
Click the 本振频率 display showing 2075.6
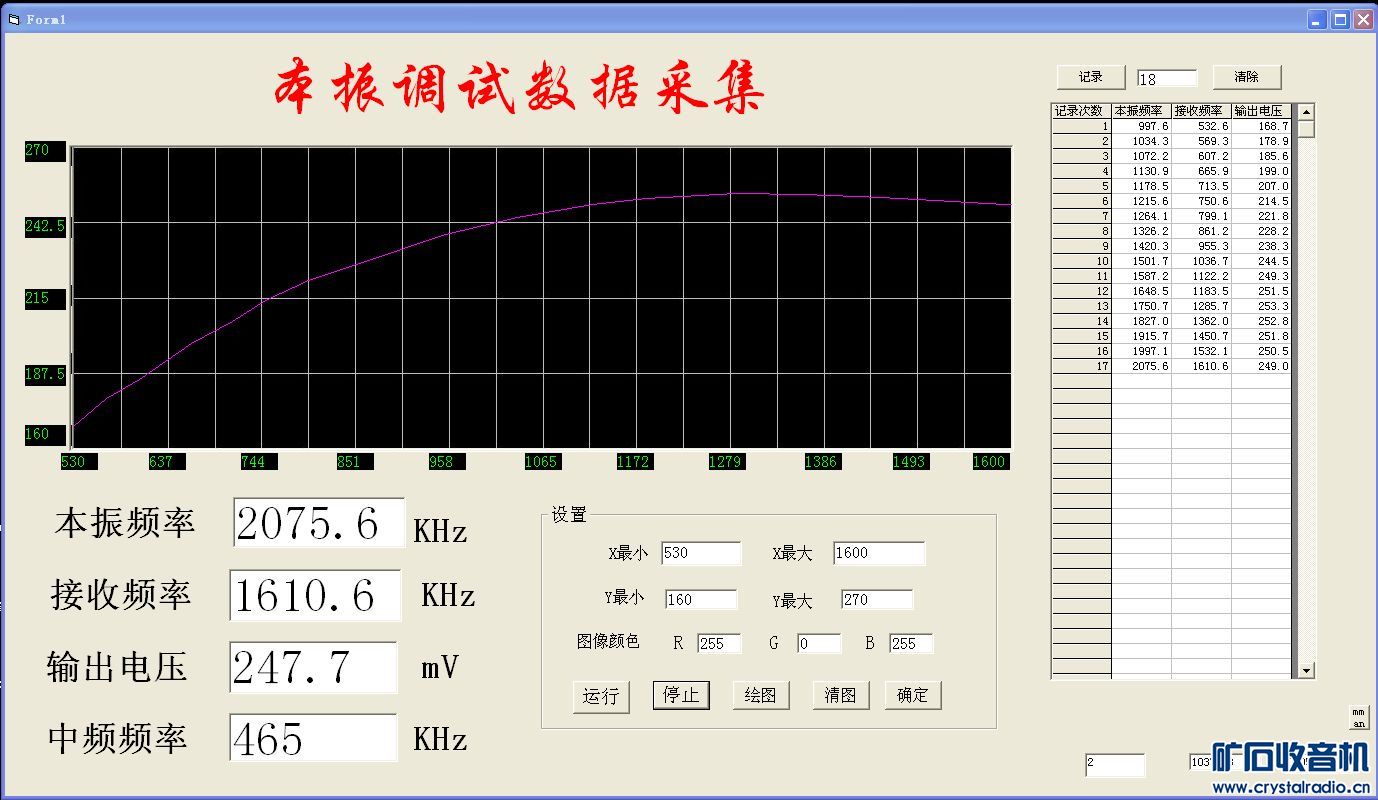click(x=319, y=523)
